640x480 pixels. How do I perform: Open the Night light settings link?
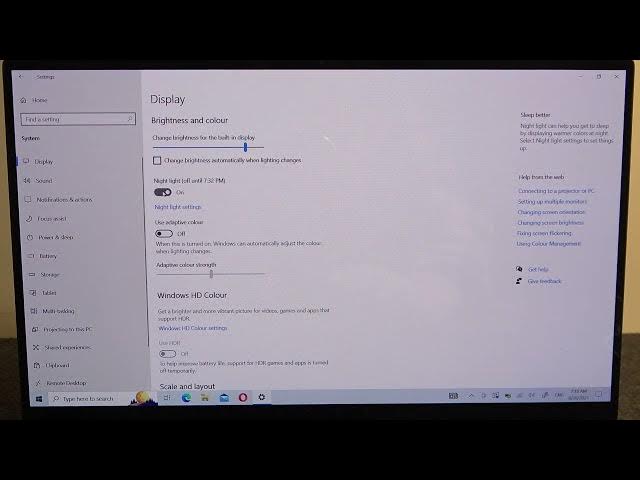(178, 207)
